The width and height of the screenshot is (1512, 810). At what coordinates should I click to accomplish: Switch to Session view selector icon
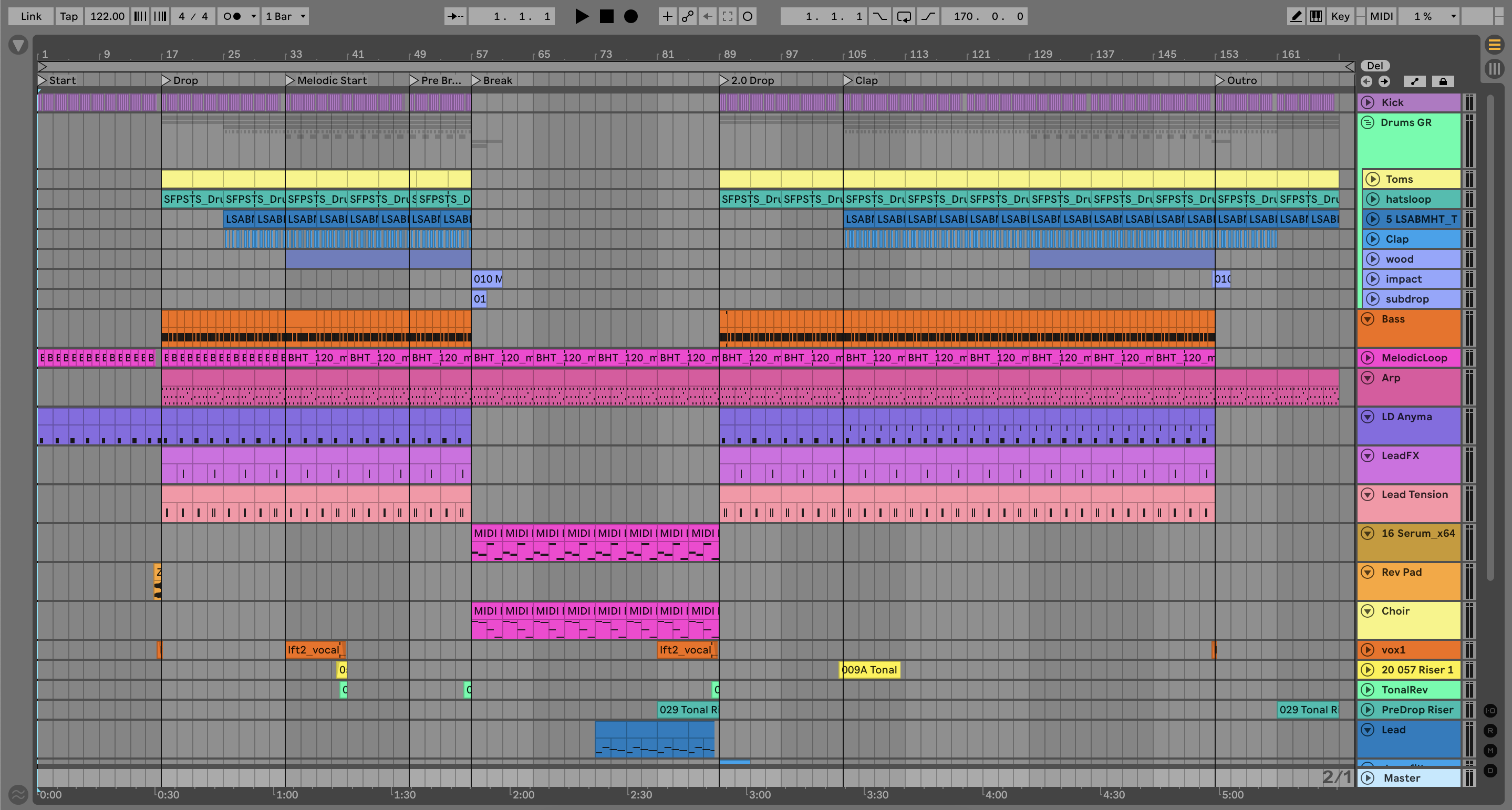coord(1494,69)
